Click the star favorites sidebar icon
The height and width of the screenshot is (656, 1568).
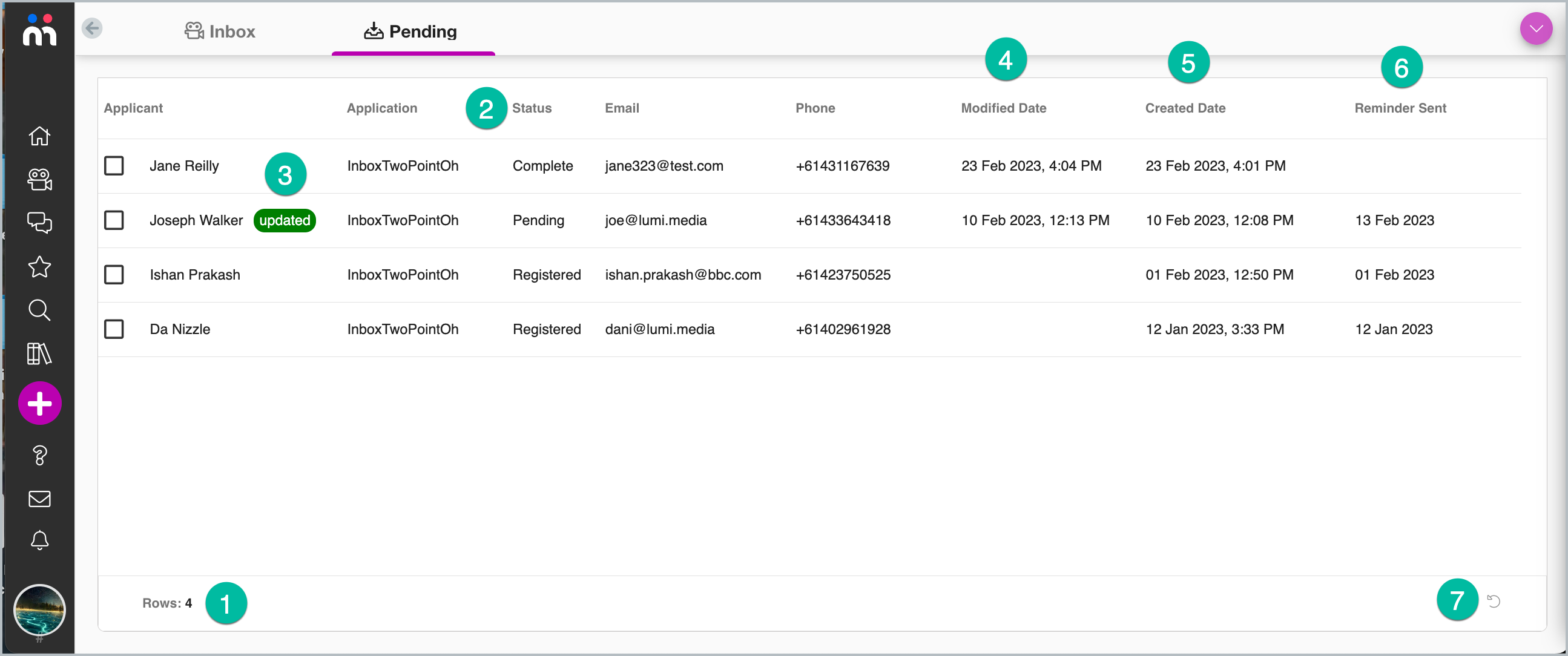point(39,266)
